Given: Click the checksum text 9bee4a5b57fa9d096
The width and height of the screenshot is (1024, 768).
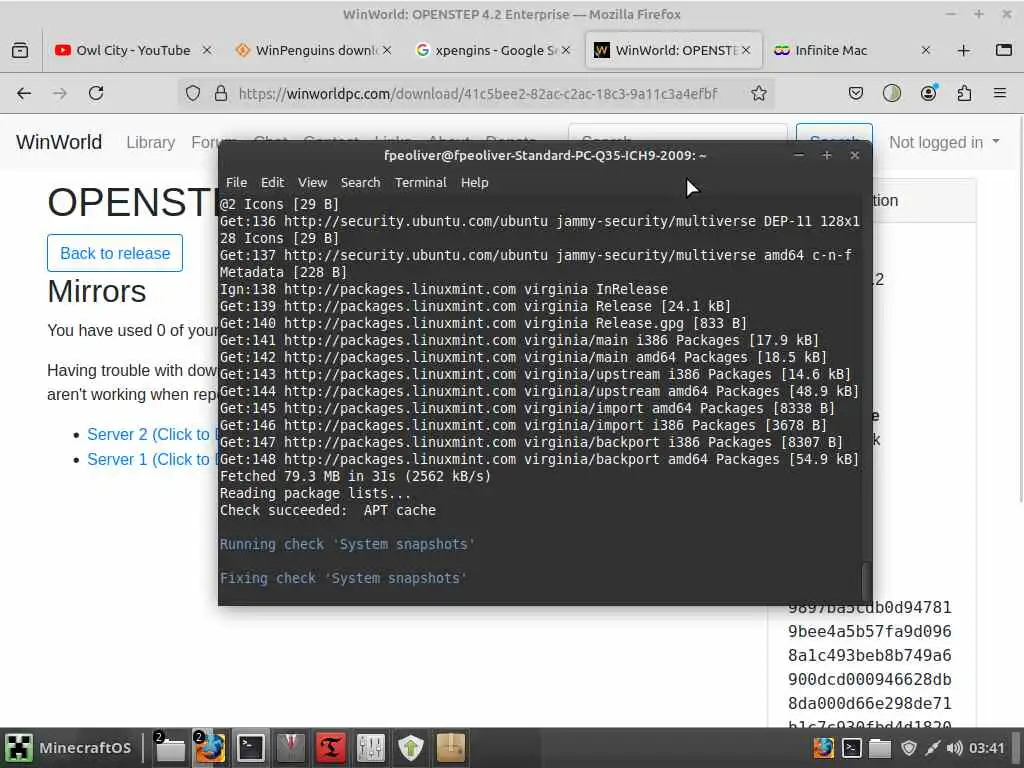Looking at the screenshot, I should point(869,632).
